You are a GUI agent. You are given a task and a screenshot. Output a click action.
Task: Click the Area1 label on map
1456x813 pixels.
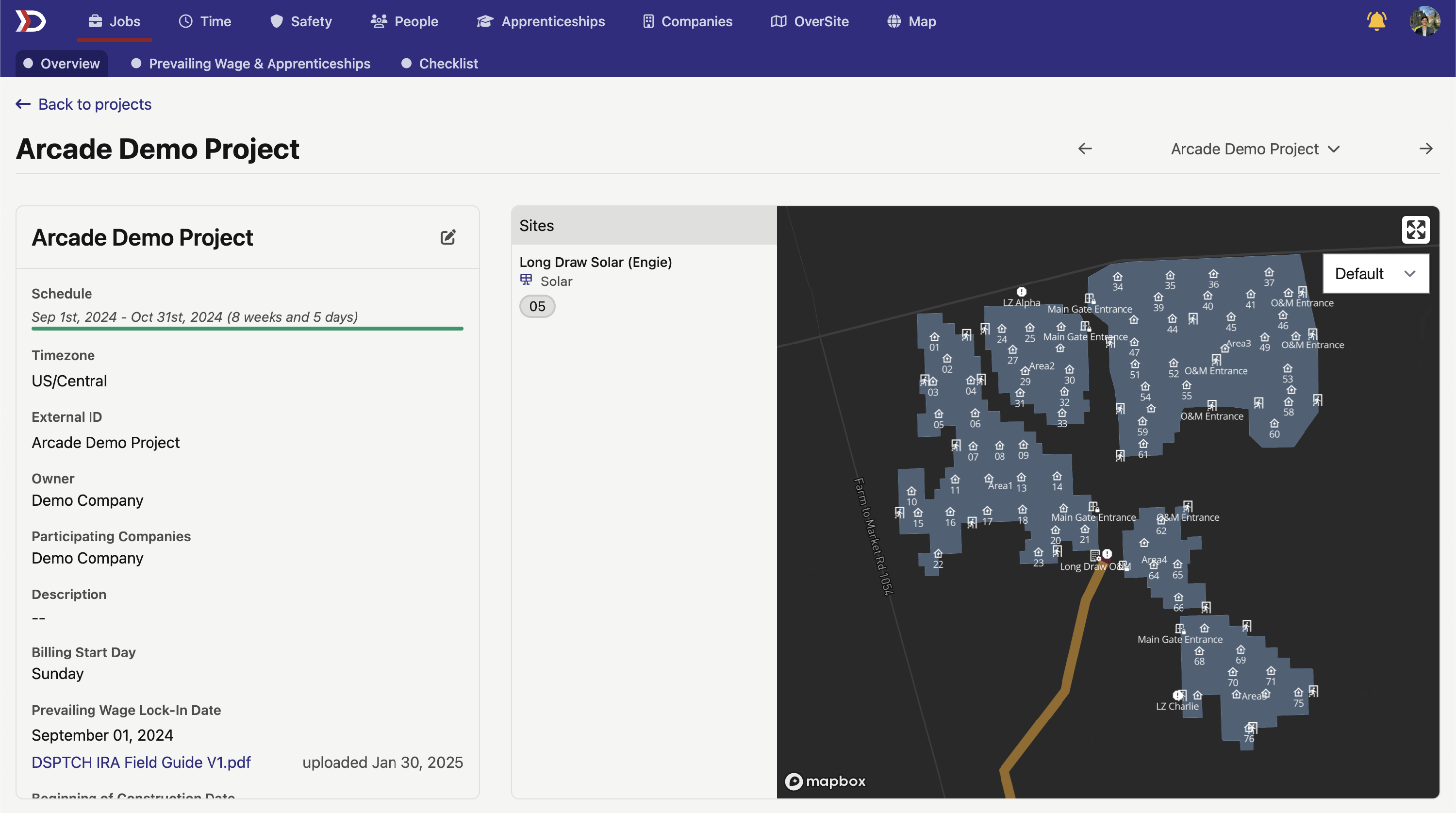(x=999, y=486)
